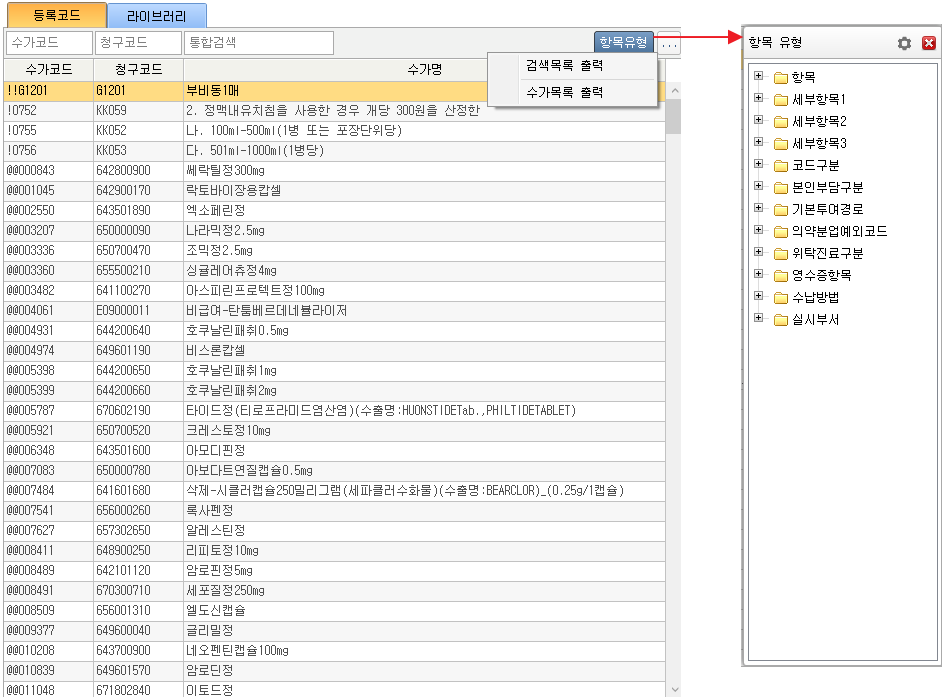Click the 영수증항목 folder icon
Image resolution: width=945 pixels, height=697 pixels.
click(x=781, y=276)
